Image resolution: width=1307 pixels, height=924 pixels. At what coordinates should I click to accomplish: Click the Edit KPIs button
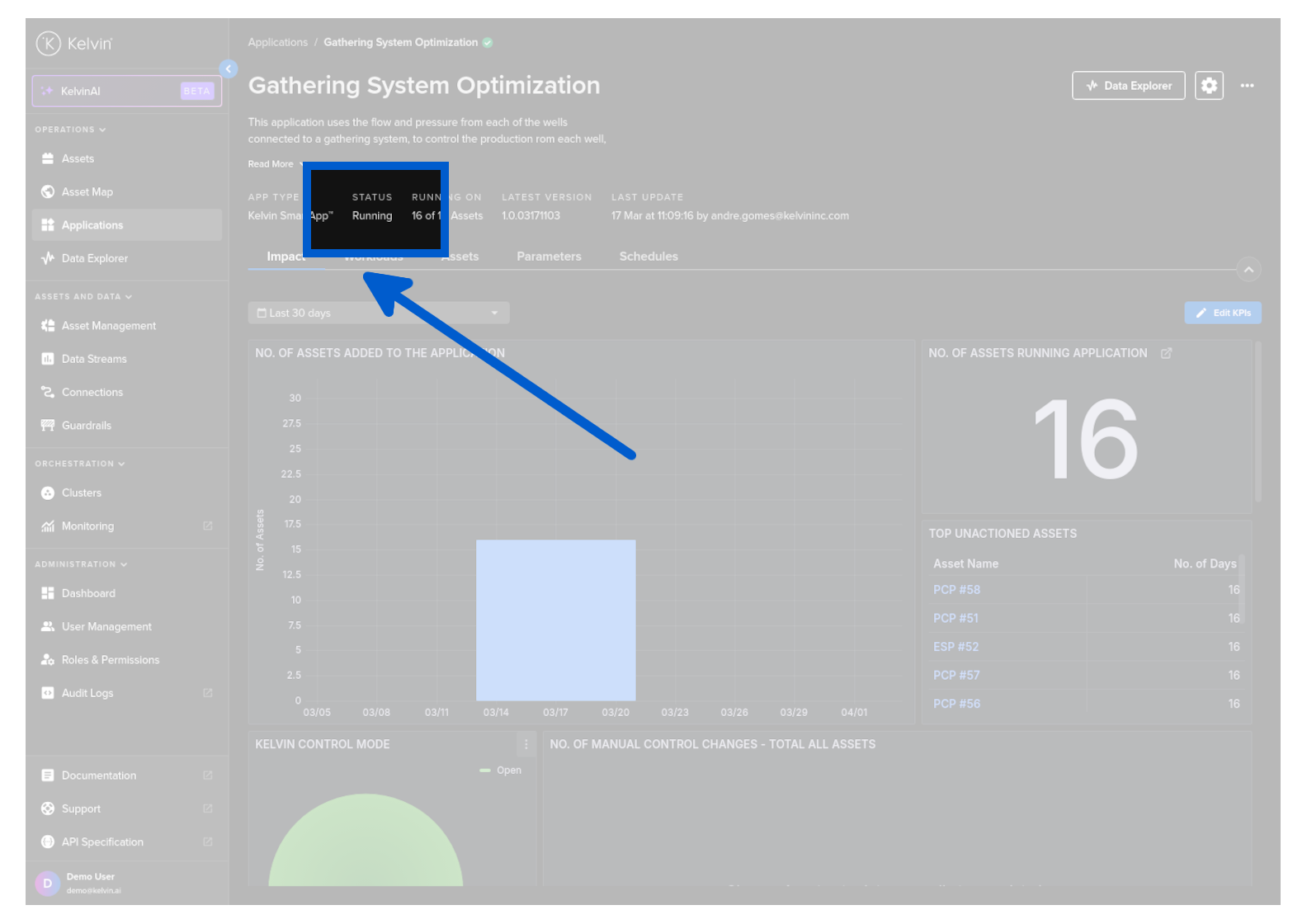pos(1222,313)
